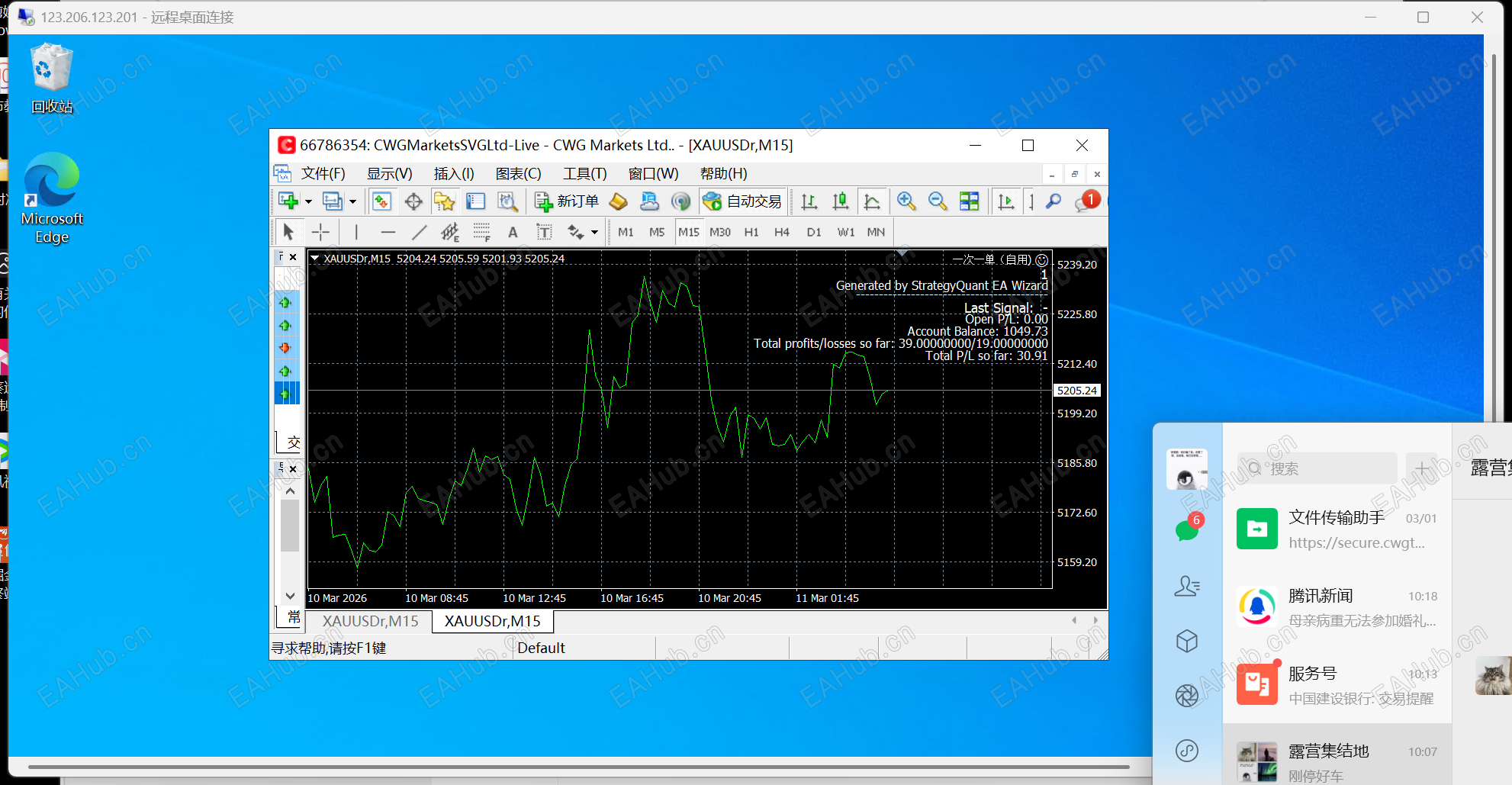Open the WeChat favorites cube icon

pyautogui.click(x=1187, y=641)
